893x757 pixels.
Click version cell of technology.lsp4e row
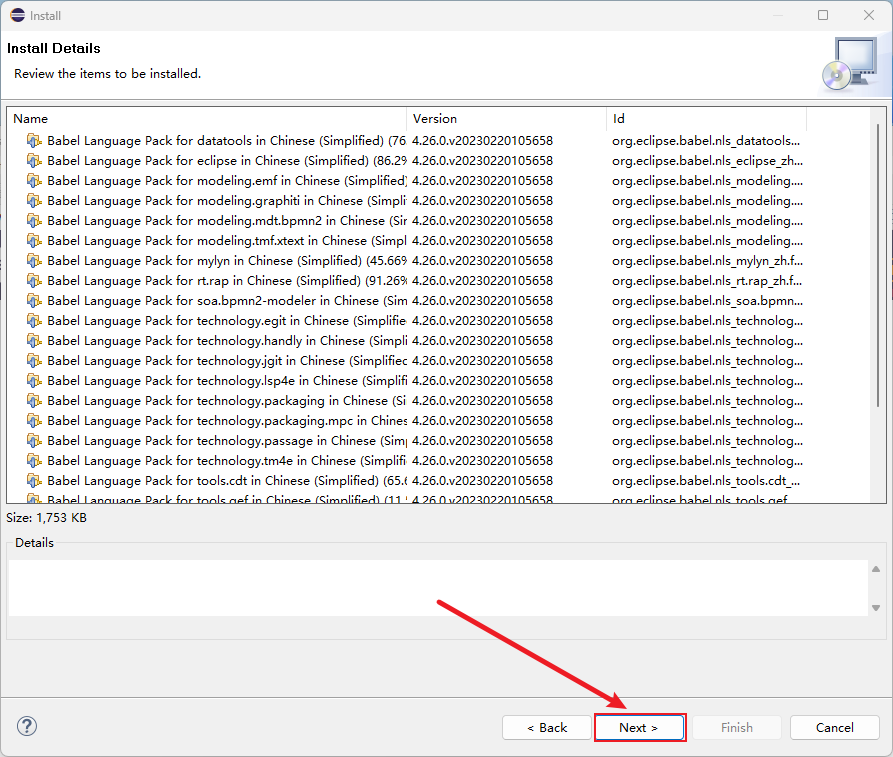pos(482,380)
